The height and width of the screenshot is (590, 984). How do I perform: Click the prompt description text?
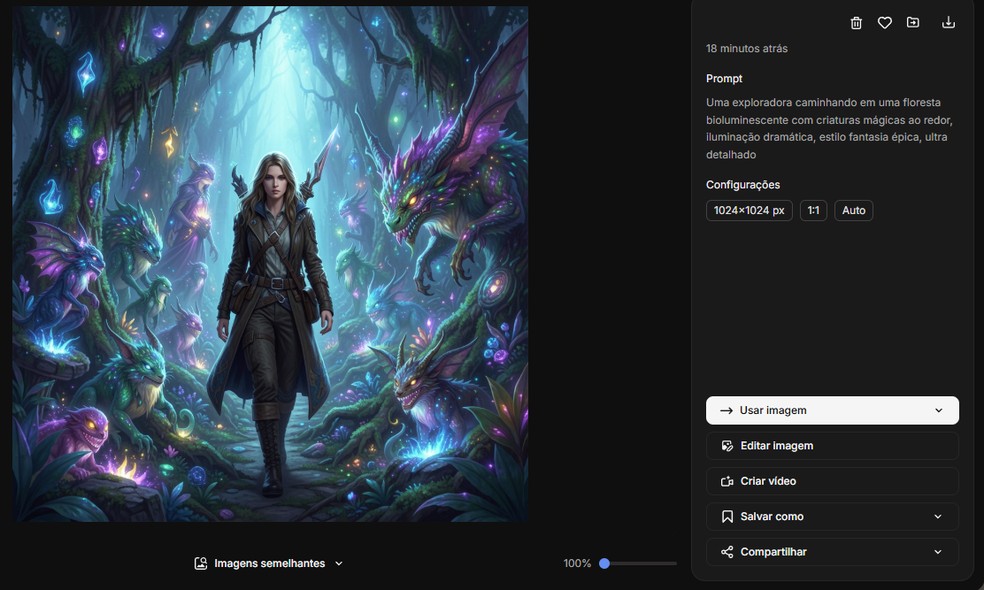[830, 129]
